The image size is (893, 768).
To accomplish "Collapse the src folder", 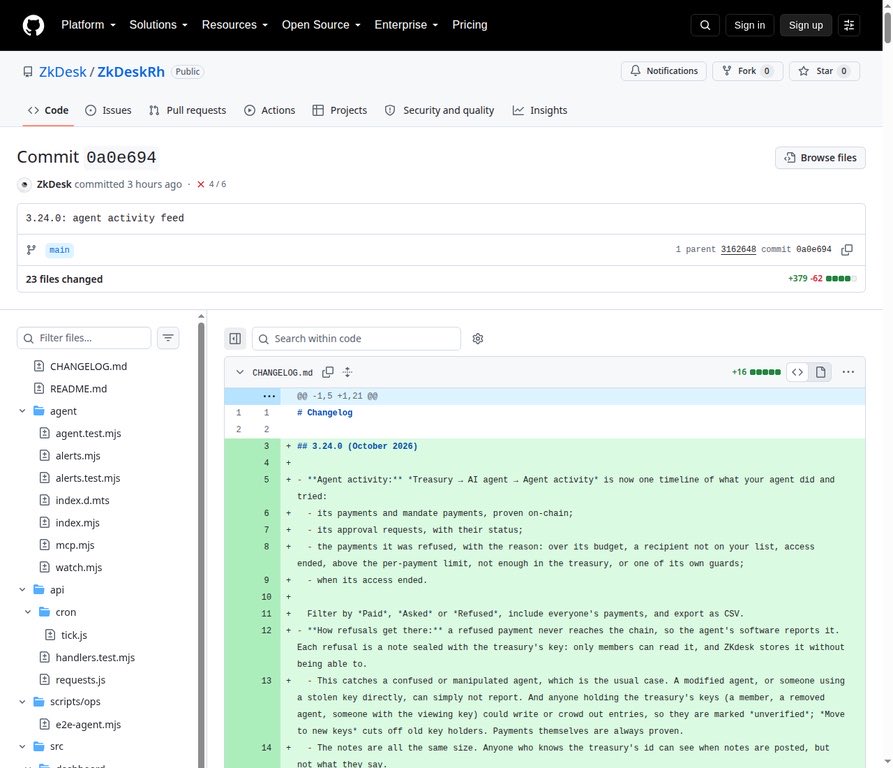I will 22,746.
